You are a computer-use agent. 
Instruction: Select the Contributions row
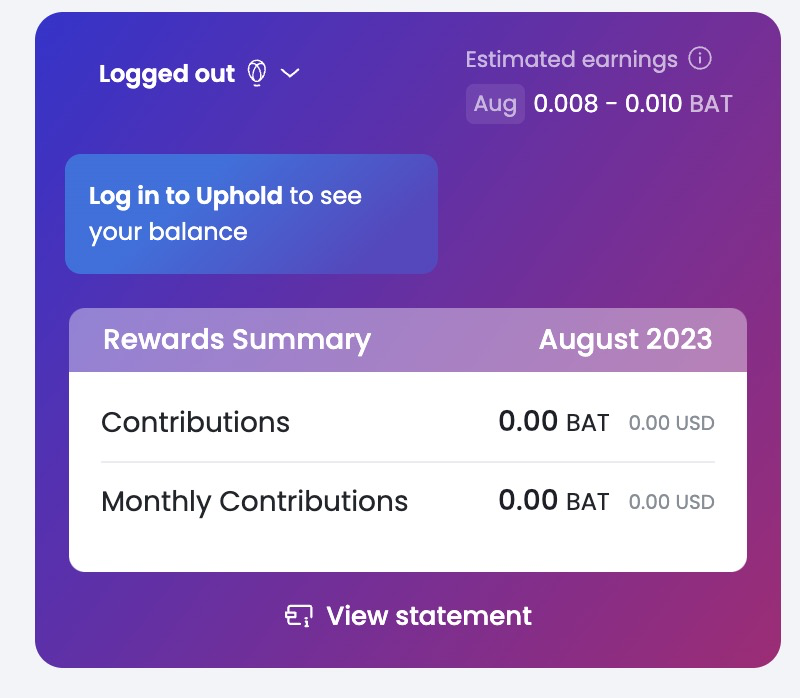pyautogui.click(x=195, y=422)
